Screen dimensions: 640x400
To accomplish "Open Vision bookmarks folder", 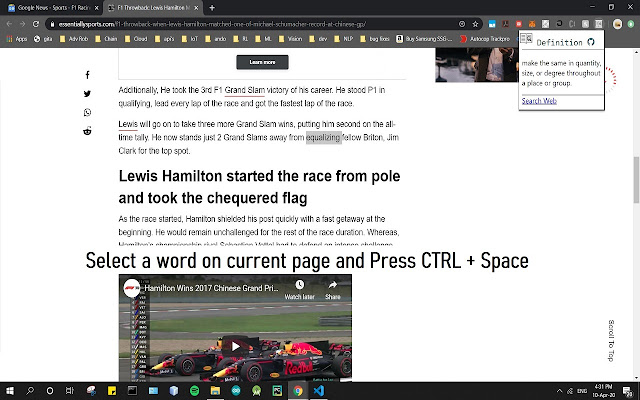I will pyautogui.click(x=291, y=39).
